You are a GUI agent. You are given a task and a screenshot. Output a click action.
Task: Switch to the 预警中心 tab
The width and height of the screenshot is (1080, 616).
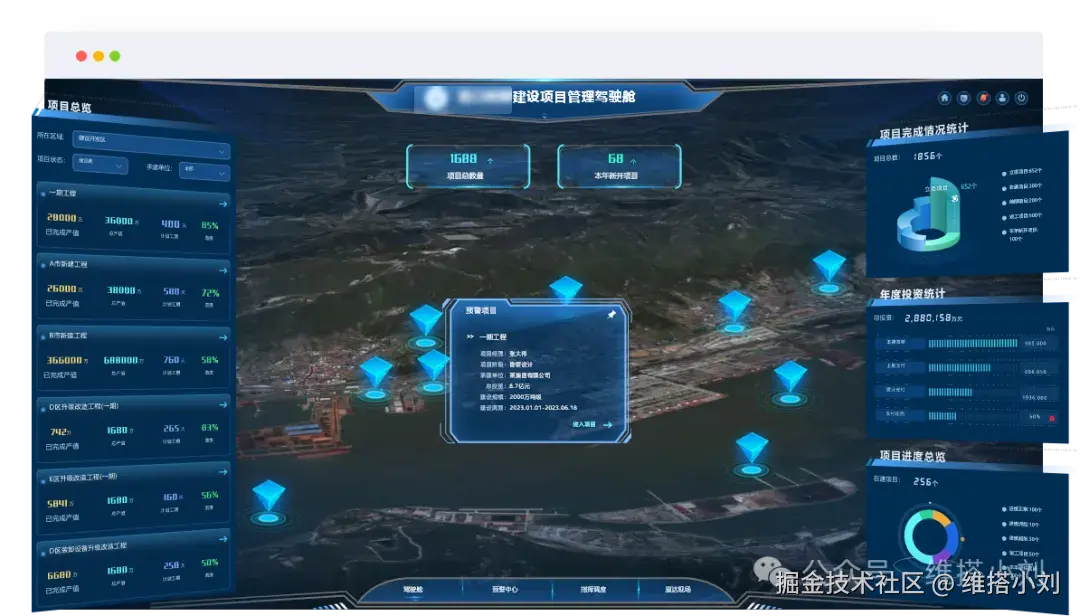(504, 590)
